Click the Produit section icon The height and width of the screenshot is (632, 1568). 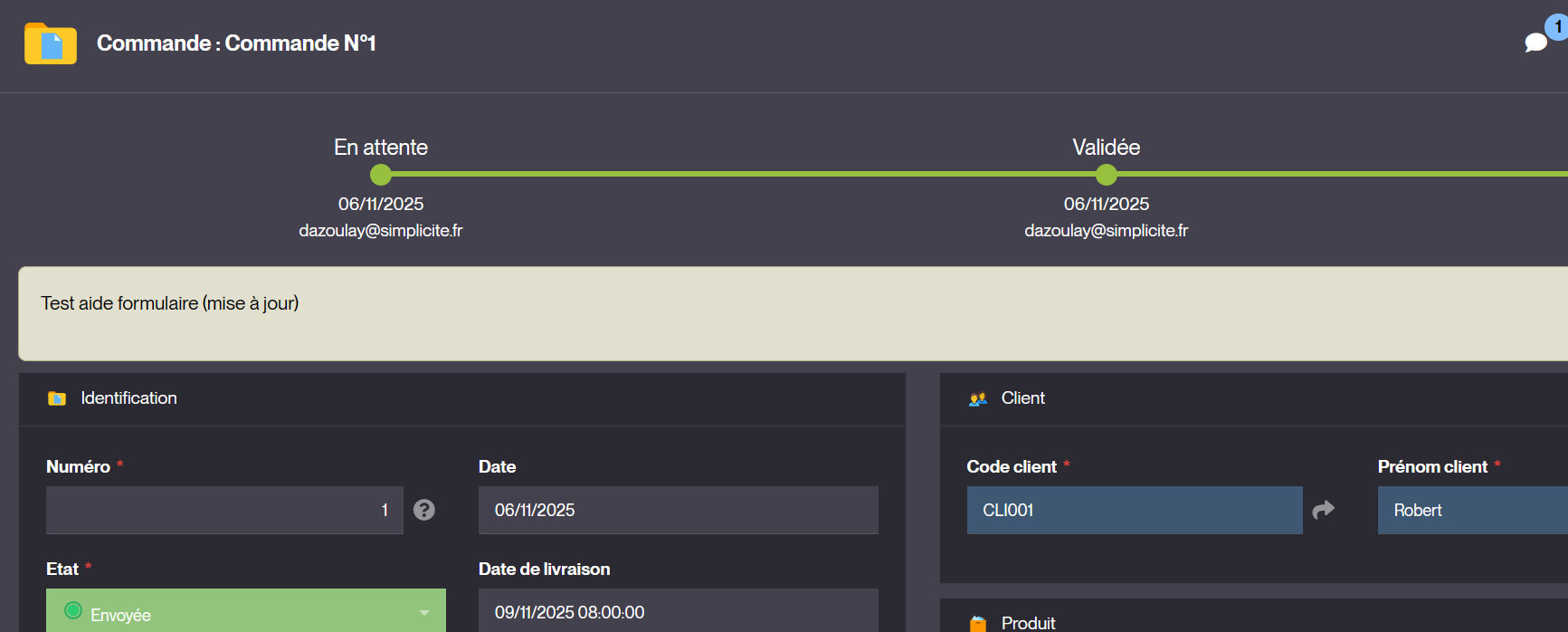[978, 623]
